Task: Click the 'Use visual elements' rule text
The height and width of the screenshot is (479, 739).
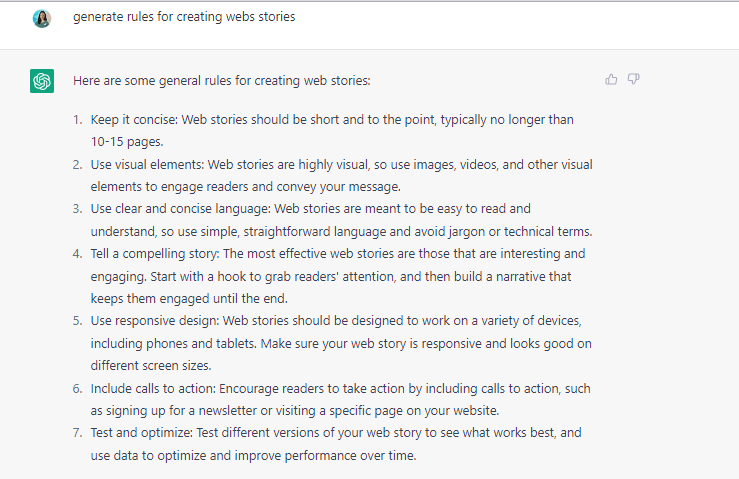Action: pos(147,165)
